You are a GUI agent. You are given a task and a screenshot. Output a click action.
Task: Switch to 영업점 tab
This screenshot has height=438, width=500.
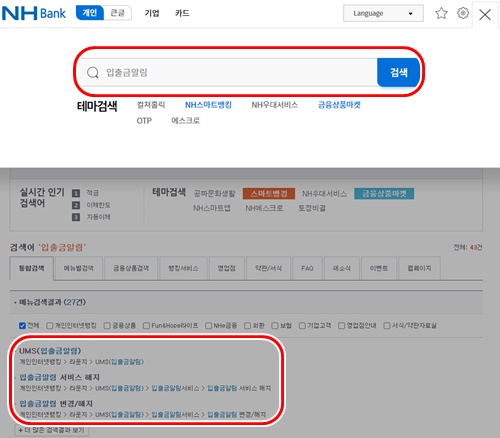(227, 268)
